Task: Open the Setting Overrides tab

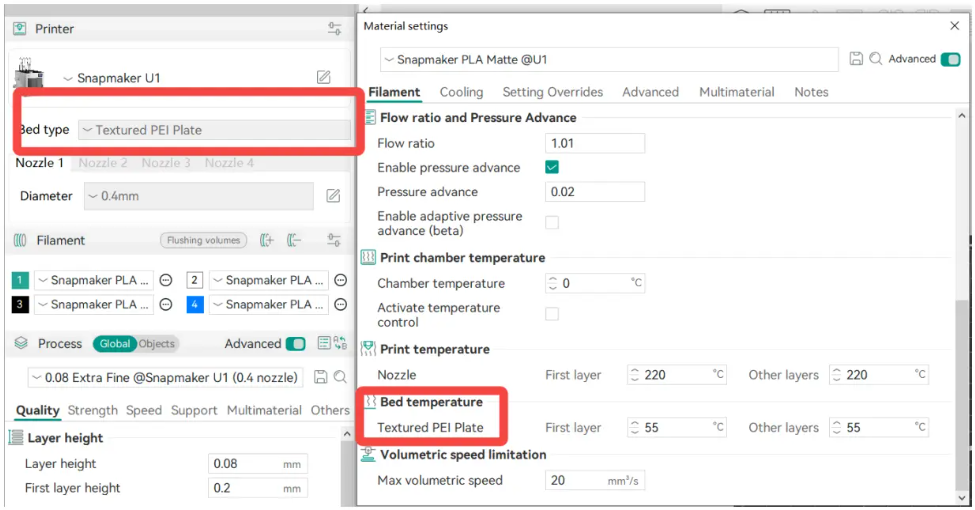Action: click(x=552, y=92)
